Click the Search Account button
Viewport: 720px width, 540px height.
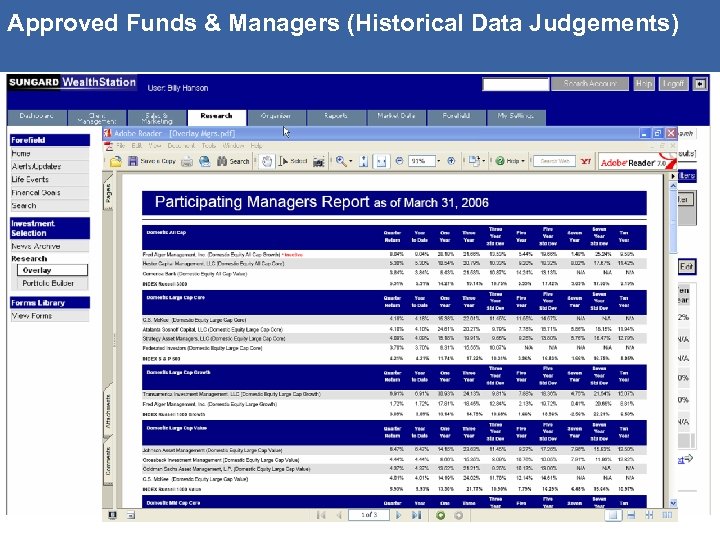590,84
